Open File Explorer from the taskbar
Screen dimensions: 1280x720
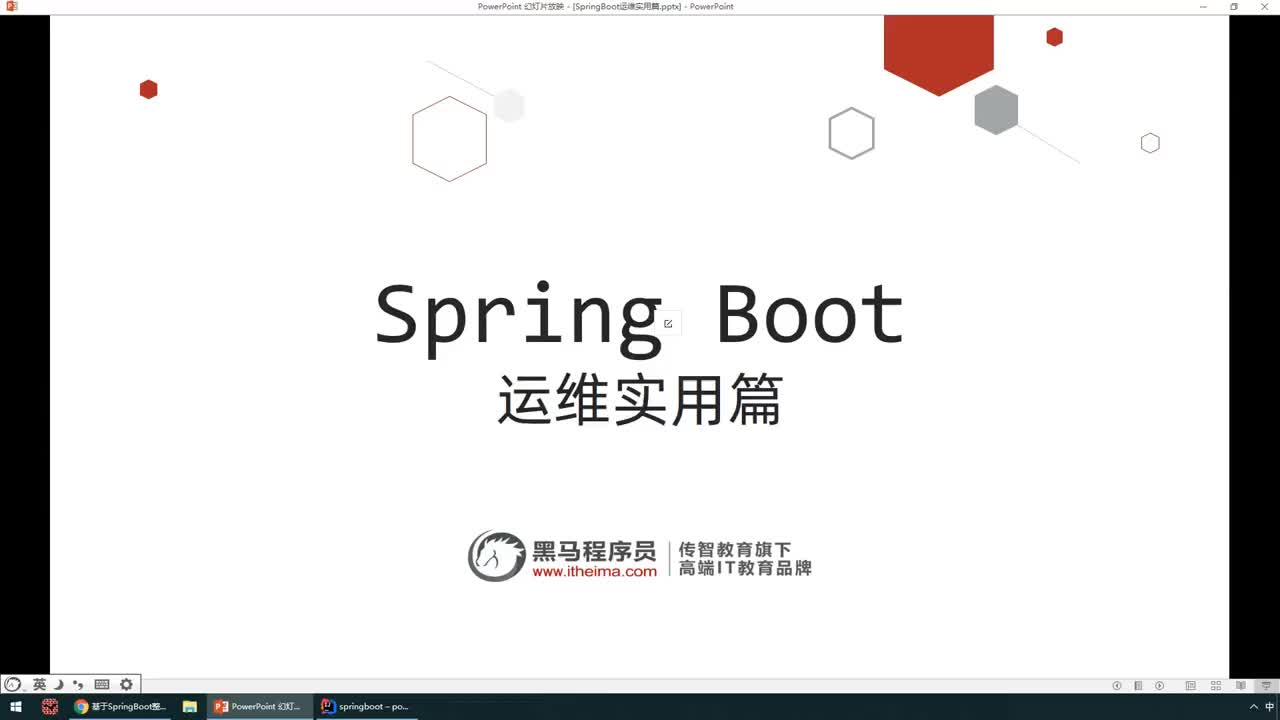[x=189, y=706]
